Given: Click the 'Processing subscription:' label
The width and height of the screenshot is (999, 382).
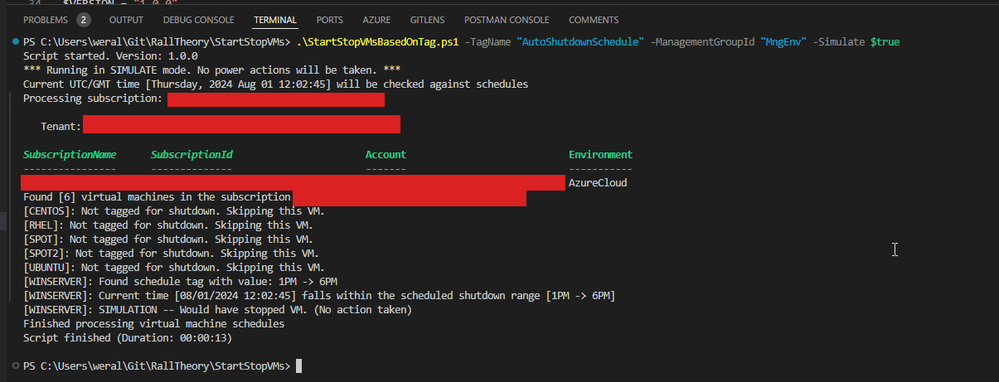Looking at the screenshot, I should coord(93,99).
